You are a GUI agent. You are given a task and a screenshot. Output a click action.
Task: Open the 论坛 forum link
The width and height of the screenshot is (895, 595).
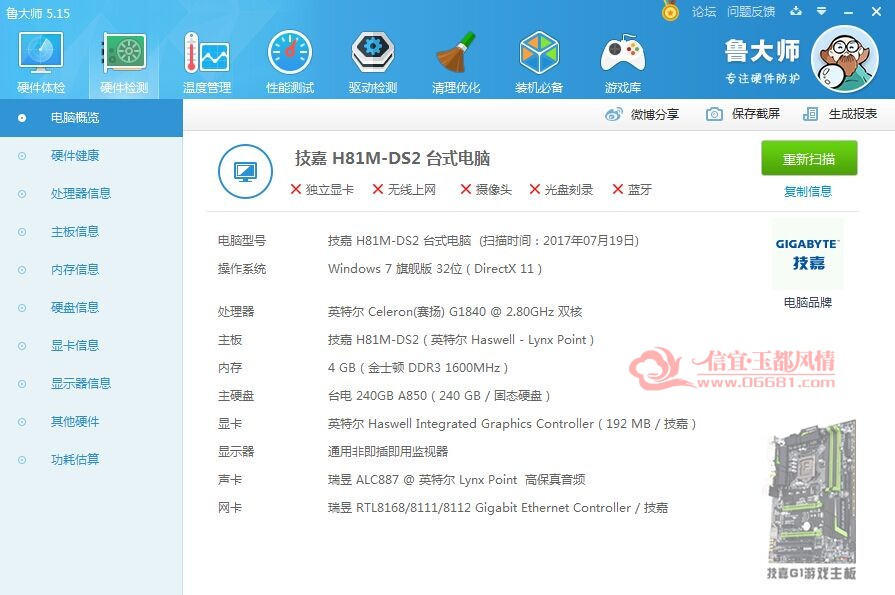coord(704,11)
